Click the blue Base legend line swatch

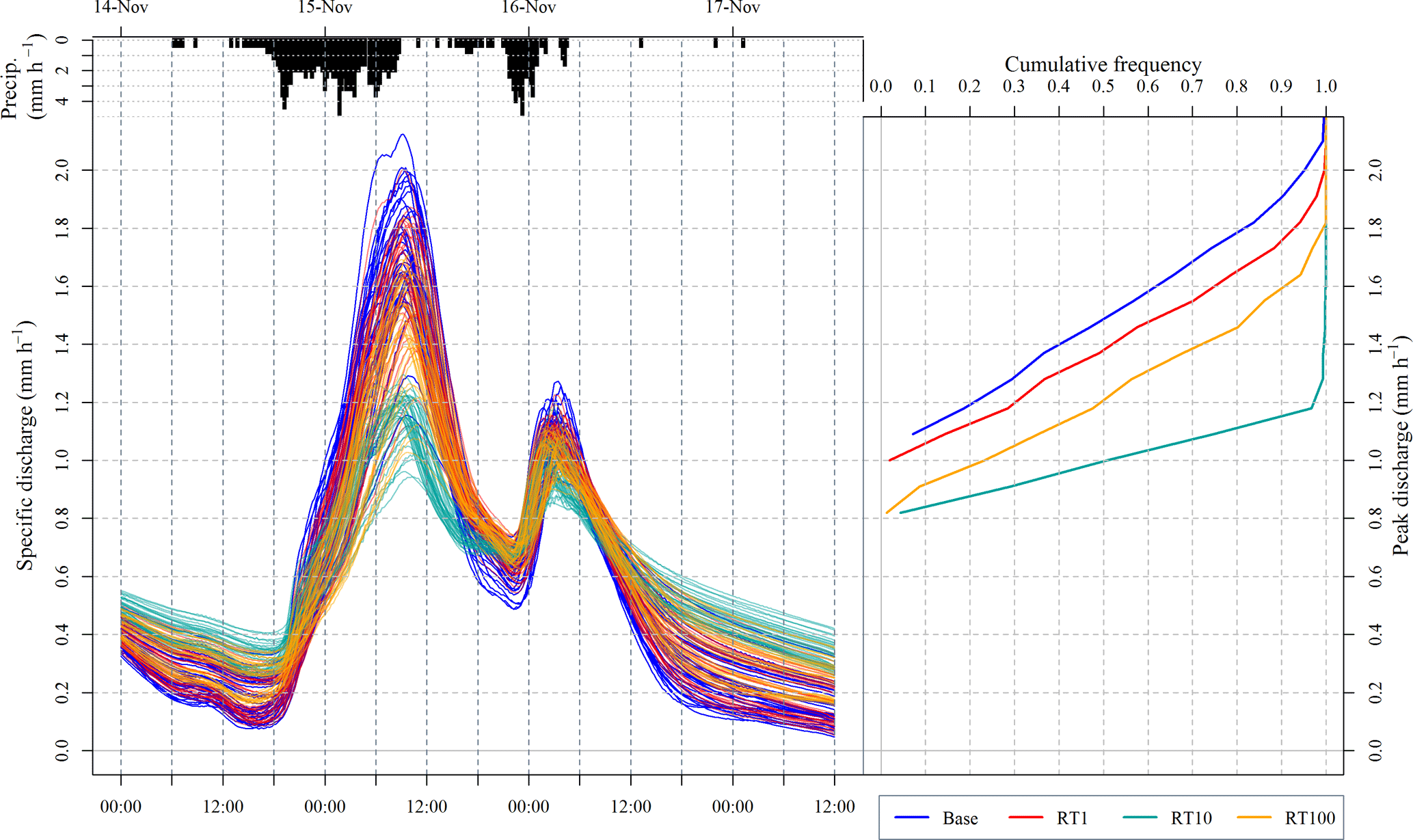(x=911, y=817)
